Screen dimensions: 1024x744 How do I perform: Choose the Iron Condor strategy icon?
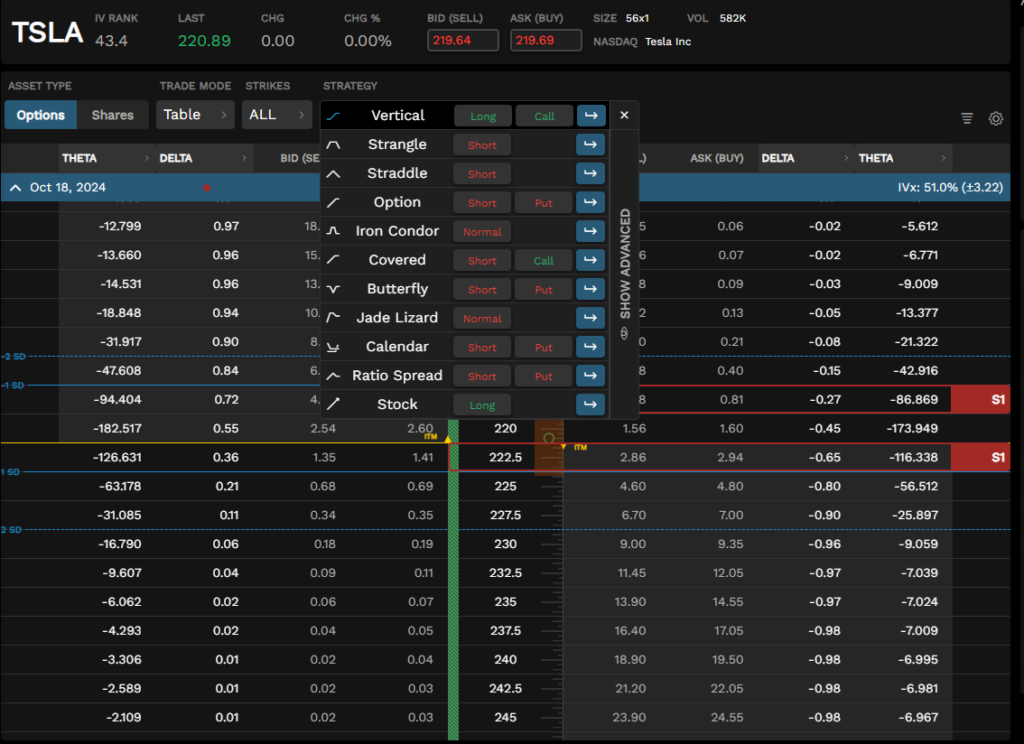[x=334, y=231]
